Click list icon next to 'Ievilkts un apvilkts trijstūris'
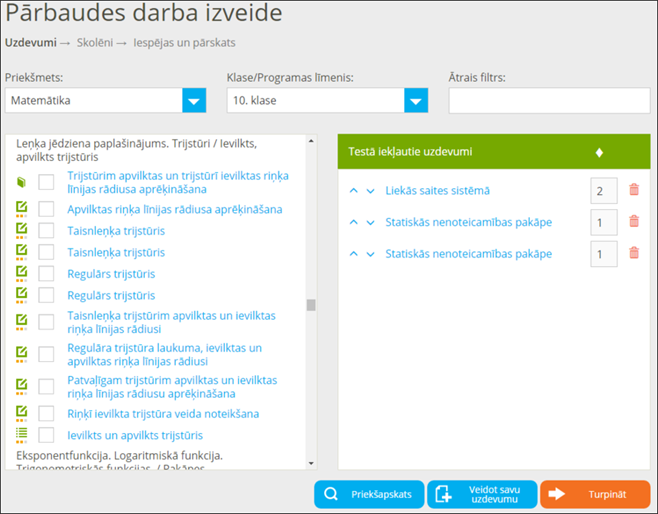The image size is (658, 514). pos(21,435)
